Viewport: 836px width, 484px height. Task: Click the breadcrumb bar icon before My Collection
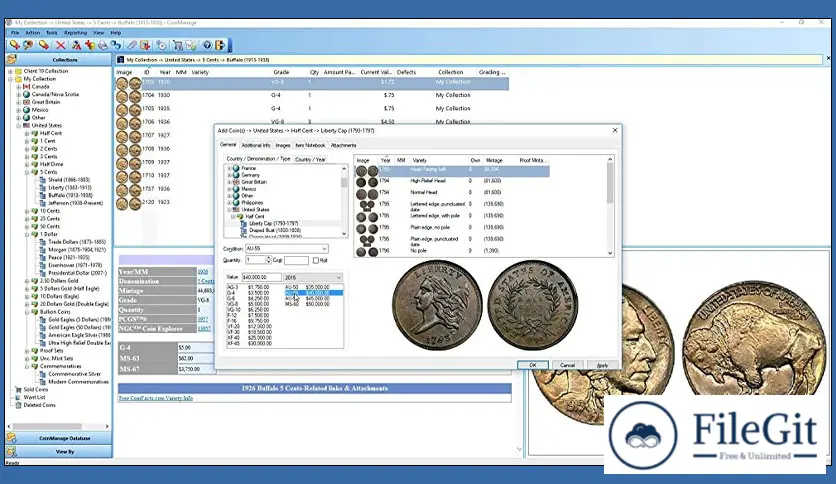click(120, 60)
